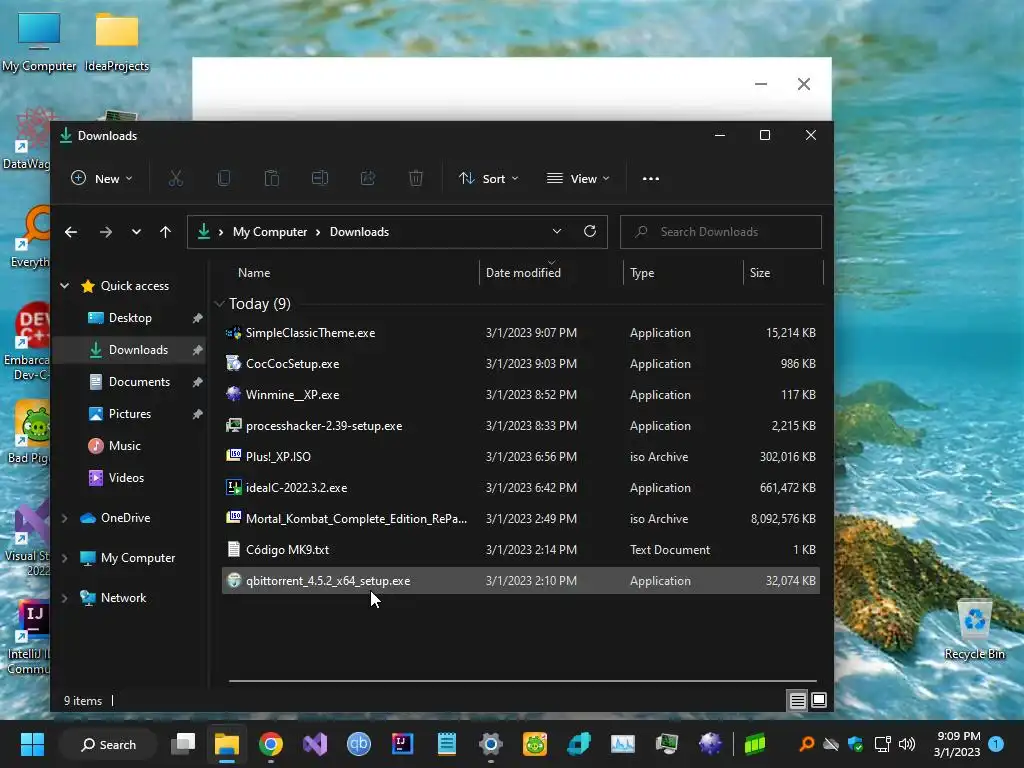Select Documents in the navigation pane
Screen dimensions: 1024x768
pos(139,382)
